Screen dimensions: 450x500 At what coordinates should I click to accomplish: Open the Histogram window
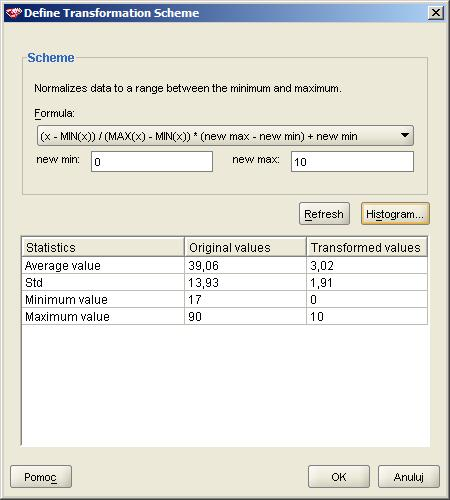point(395,214)
